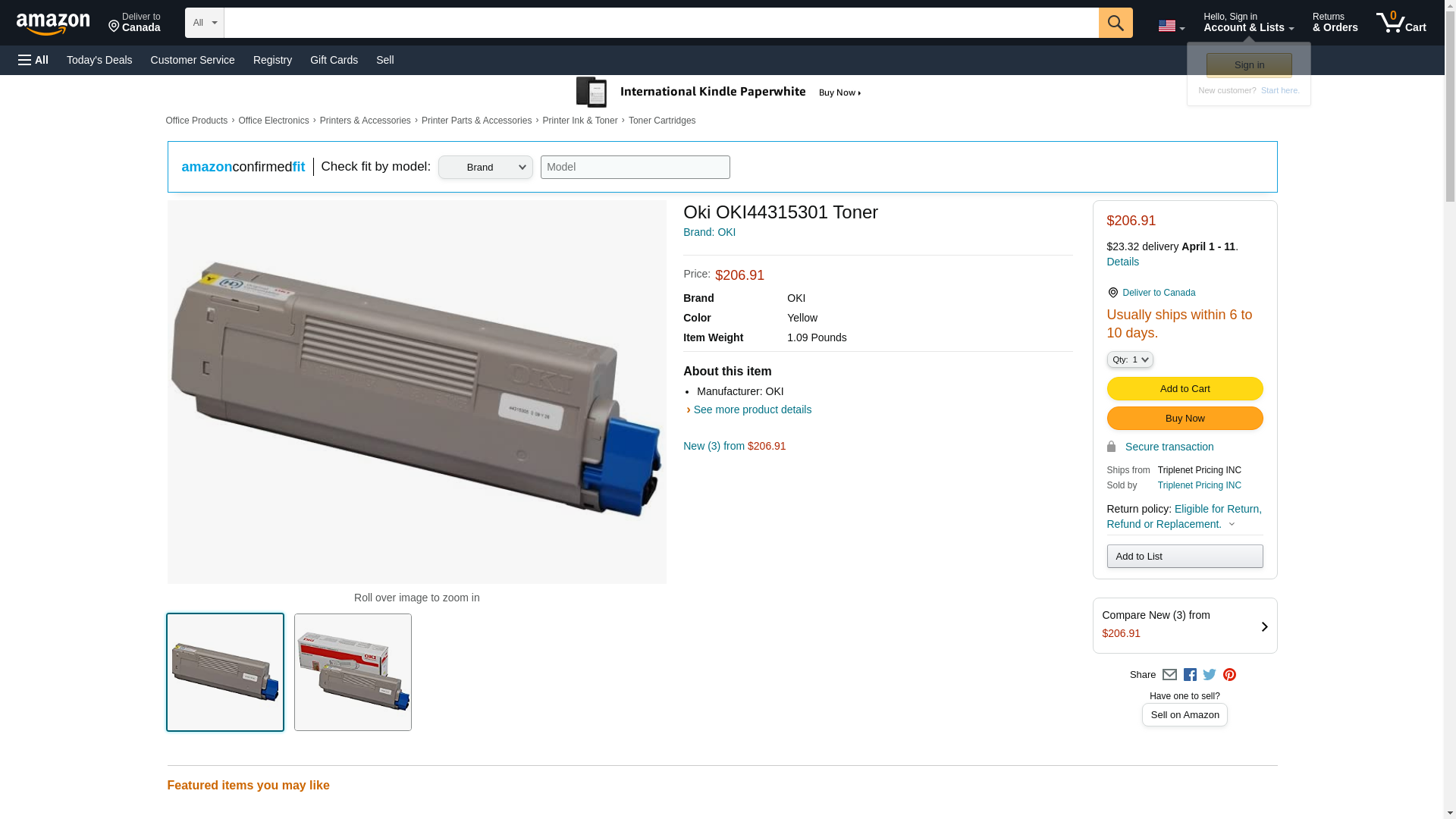Screen dimensions: 1456x819
Task: Share product via email icon
Action: point(1169,675)
